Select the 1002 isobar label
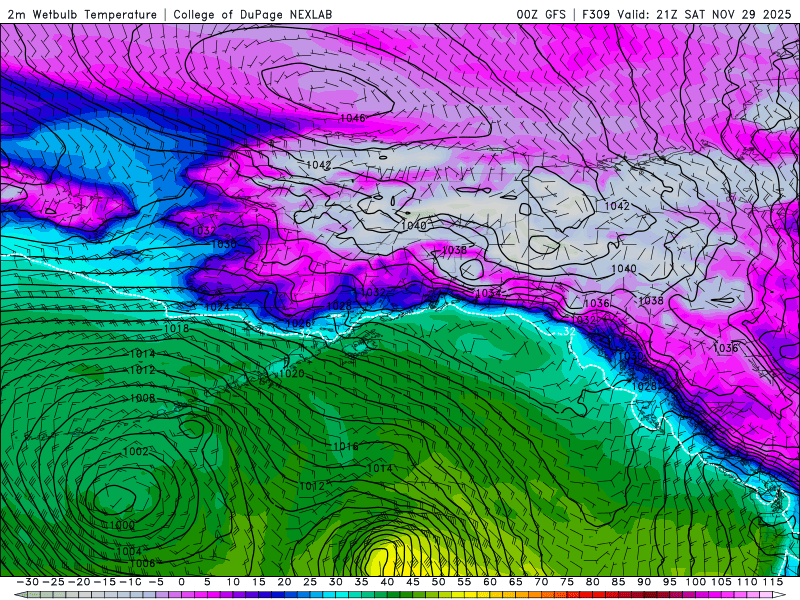The image size is (800, 600). pyautogui.click(x=136, y=452)
